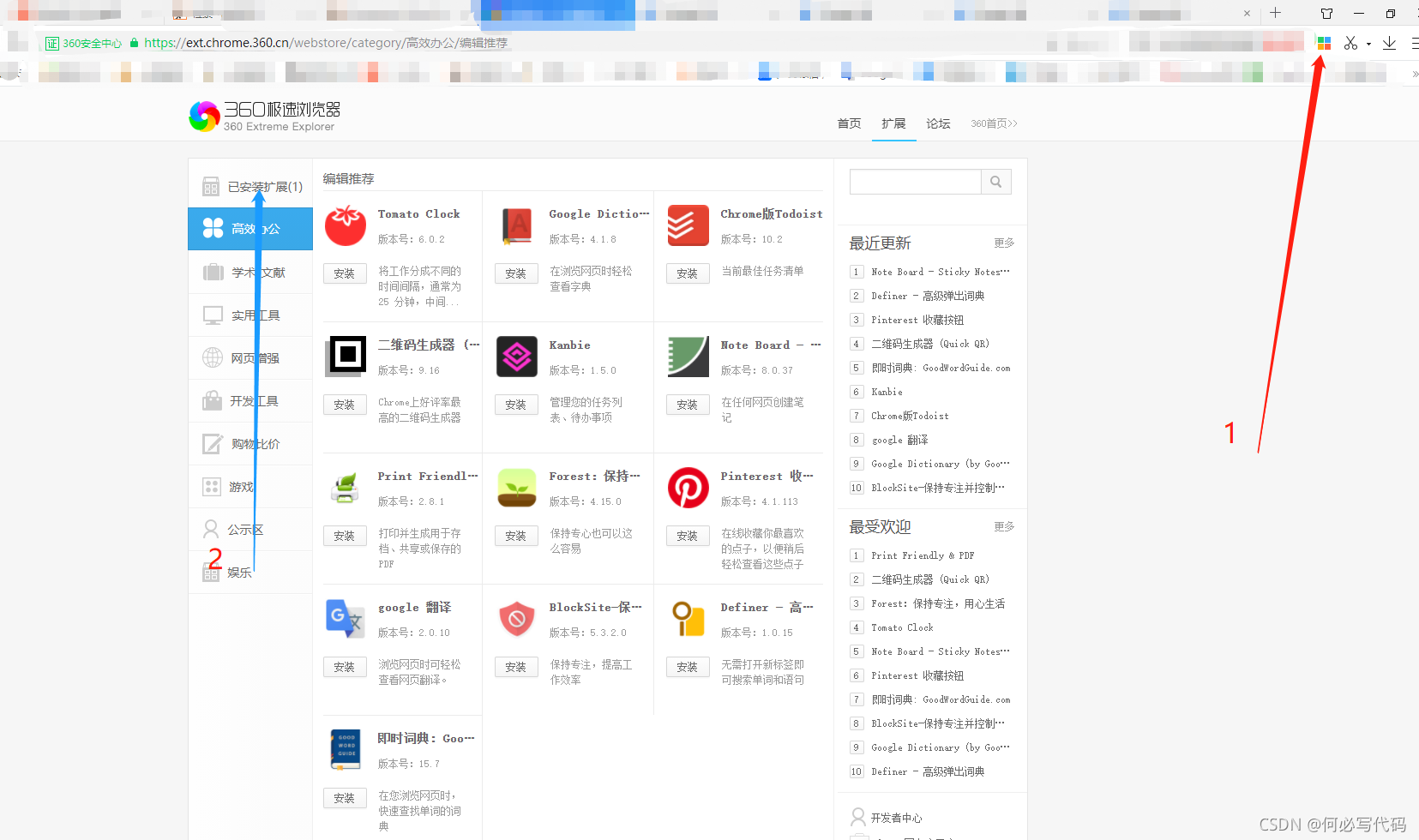Open the Note Board extension icon

688,357
